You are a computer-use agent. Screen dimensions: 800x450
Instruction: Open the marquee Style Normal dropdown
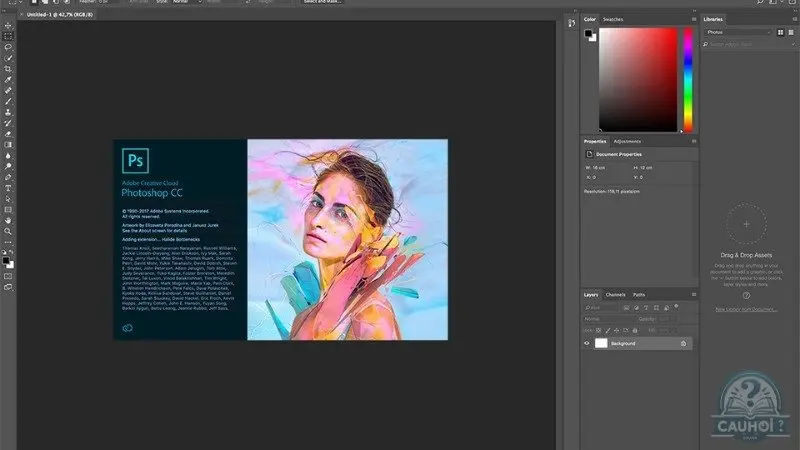point(187,2)
